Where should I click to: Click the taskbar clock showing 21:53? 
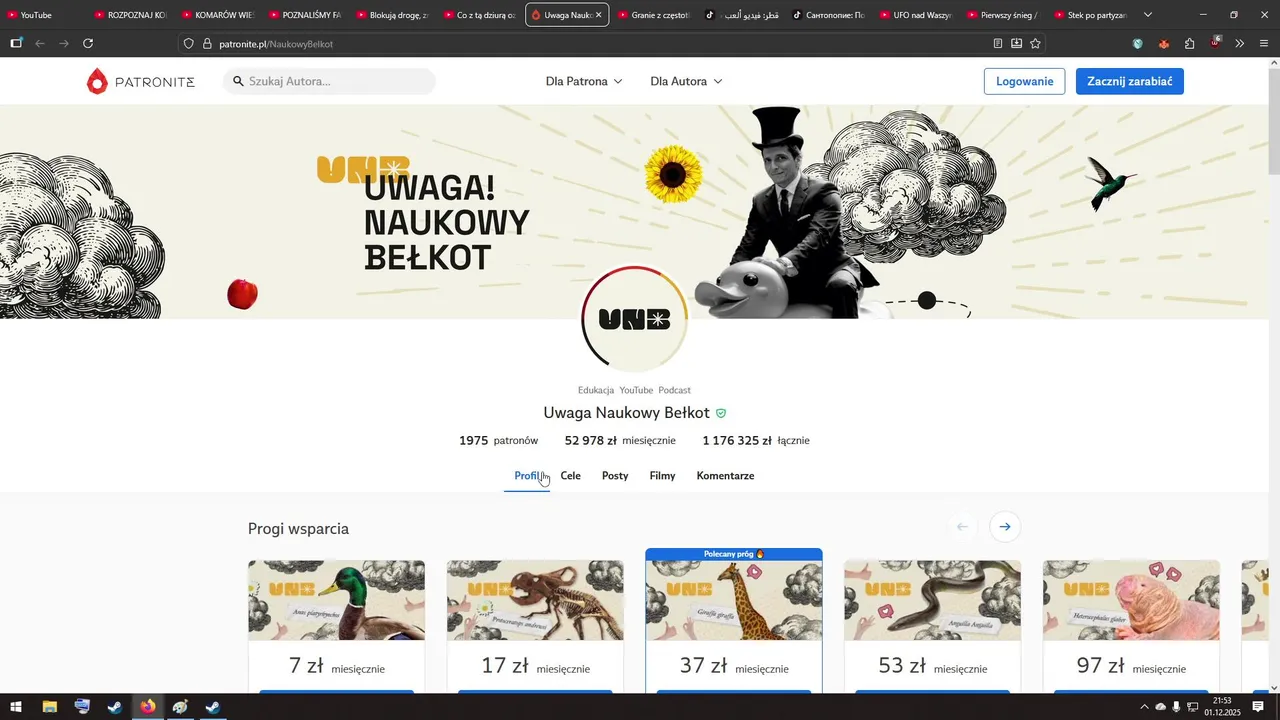pos(1222,707)
